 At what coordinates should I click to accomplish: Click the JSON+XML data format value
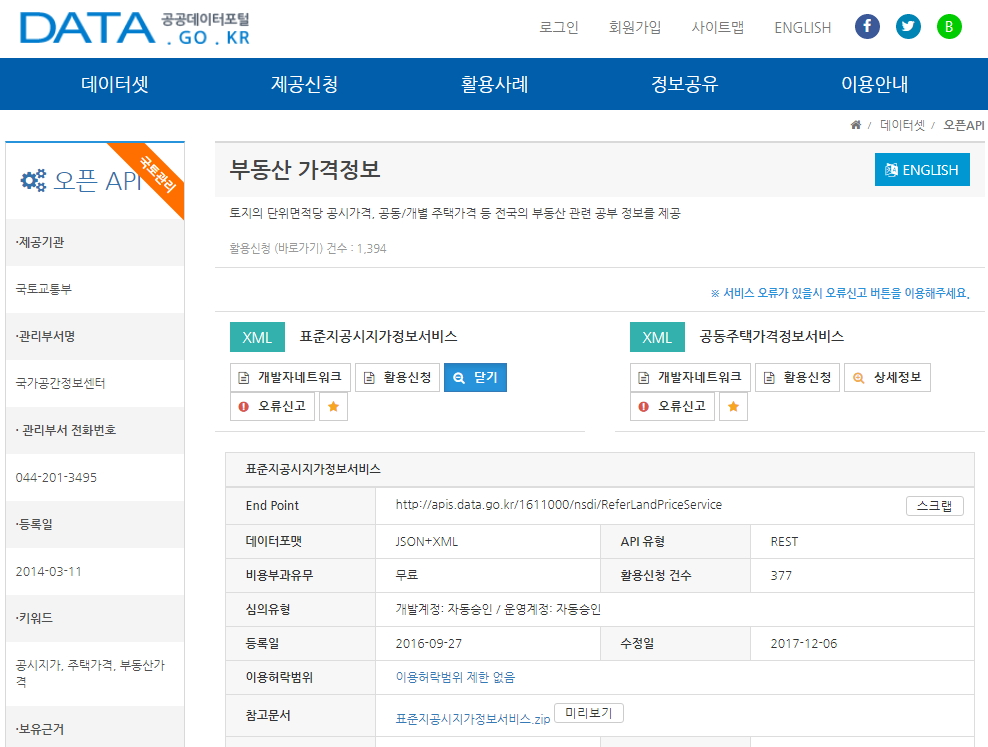[427, 542]
